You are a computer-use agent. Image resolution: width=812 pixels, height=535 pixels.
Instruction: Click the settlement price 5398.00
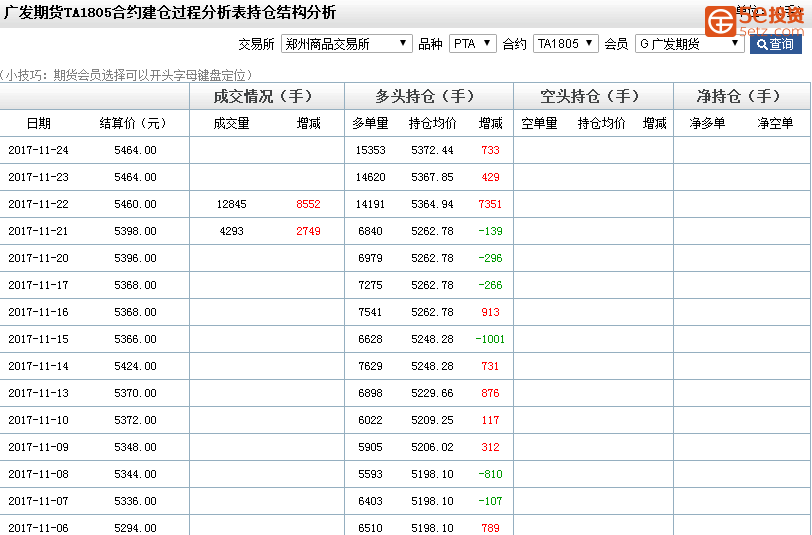pyautogui.click(x=135, y=231)
